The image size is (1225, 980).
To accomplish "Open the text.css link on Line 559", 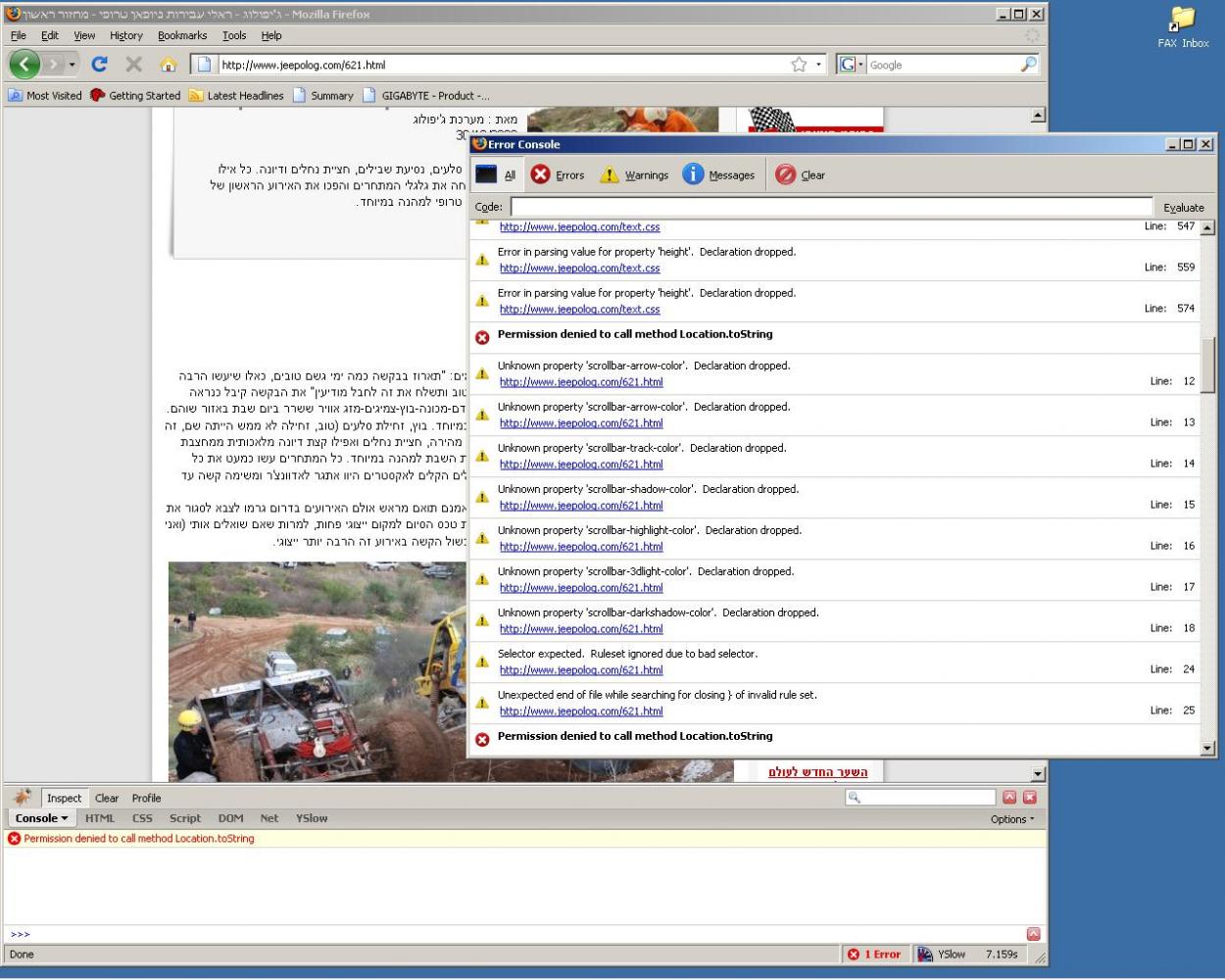I will [x=579, y=268].
